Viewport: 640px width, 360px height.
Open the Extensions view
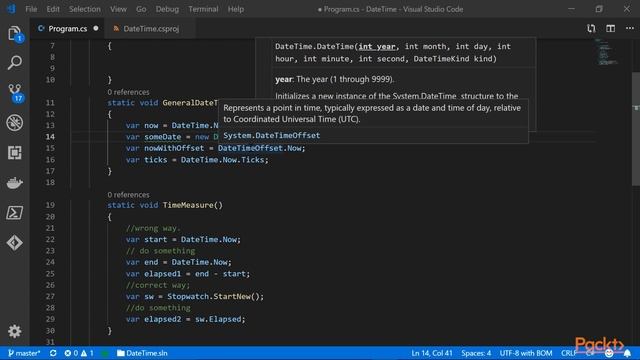[15, 153]
